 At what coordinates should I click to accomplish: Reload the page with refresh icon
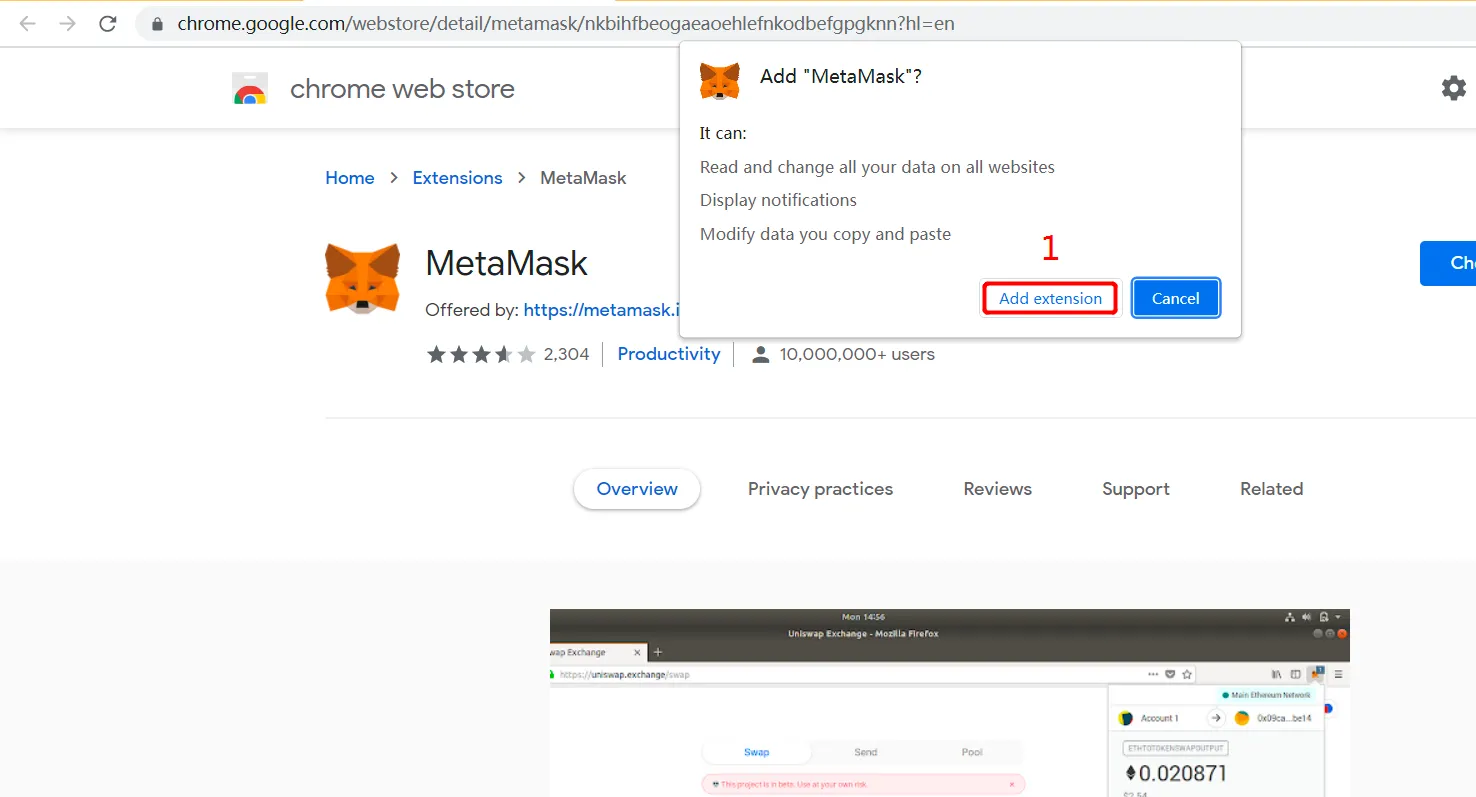point(108,24)
